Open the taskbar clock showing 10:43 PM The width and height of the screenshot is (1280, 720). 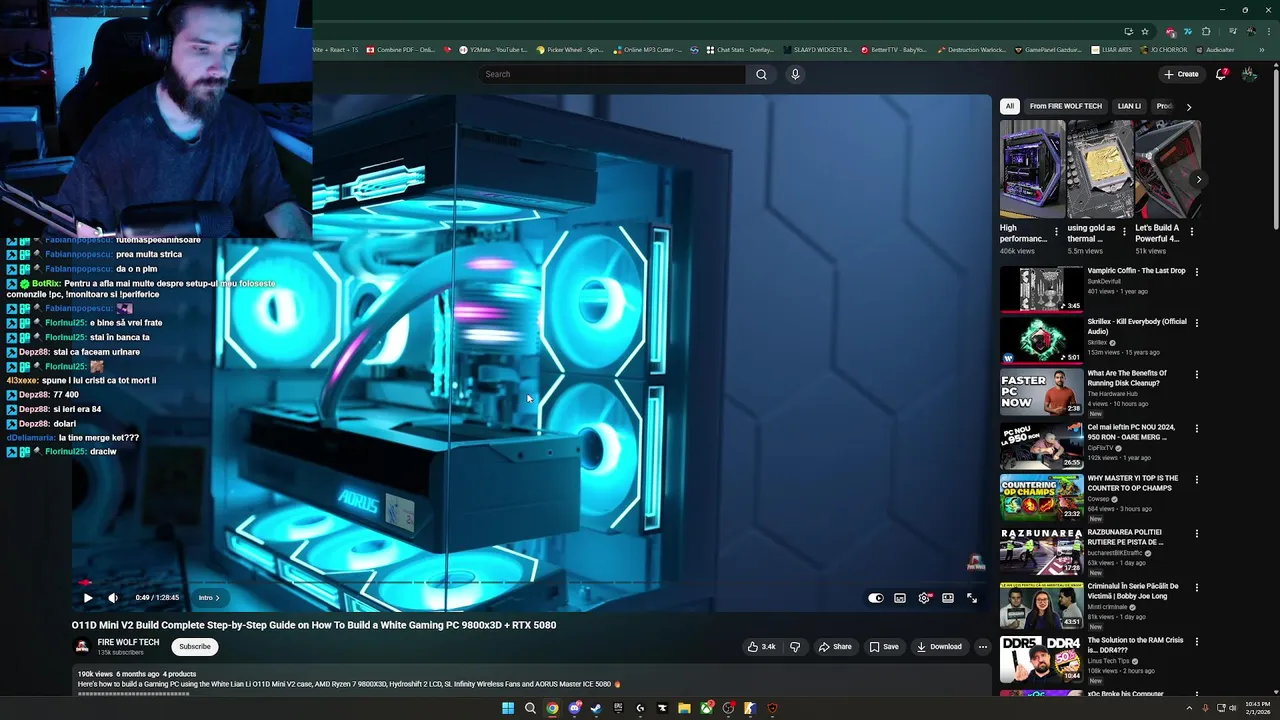tap(1257, 708)
